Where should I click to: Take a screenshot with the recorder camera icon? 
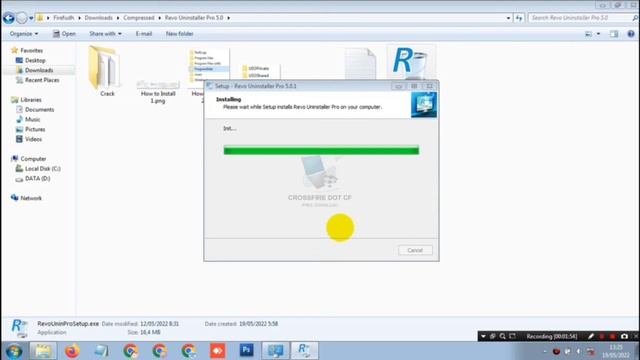624,336
